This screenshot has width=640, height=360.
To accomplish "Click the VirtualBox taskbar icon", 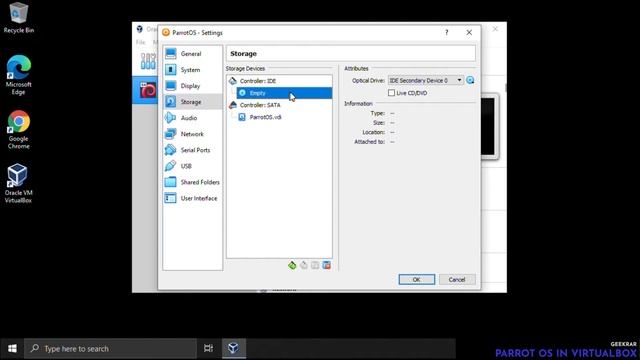I will pos(233,348).
